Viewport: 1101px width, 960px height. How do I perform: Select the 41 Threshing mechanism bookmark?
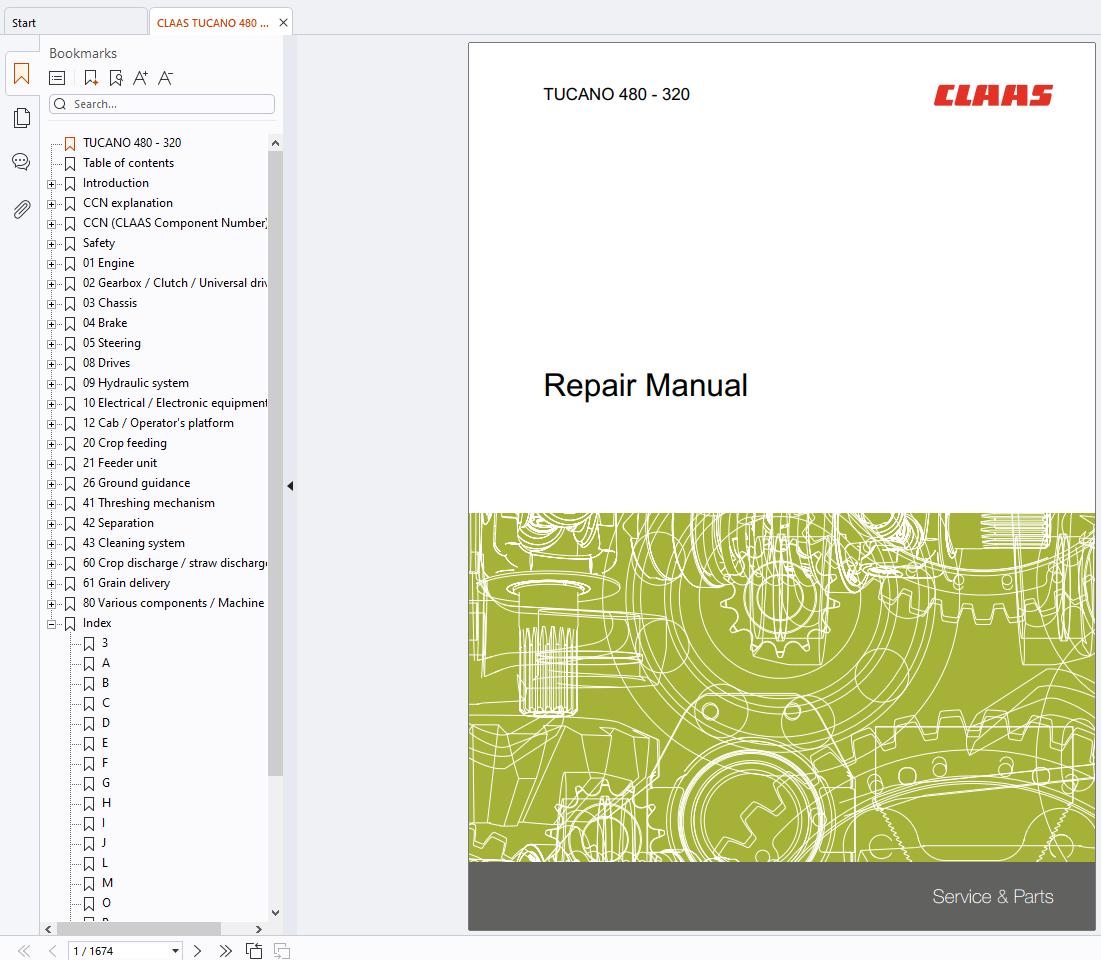coord(148,503)
